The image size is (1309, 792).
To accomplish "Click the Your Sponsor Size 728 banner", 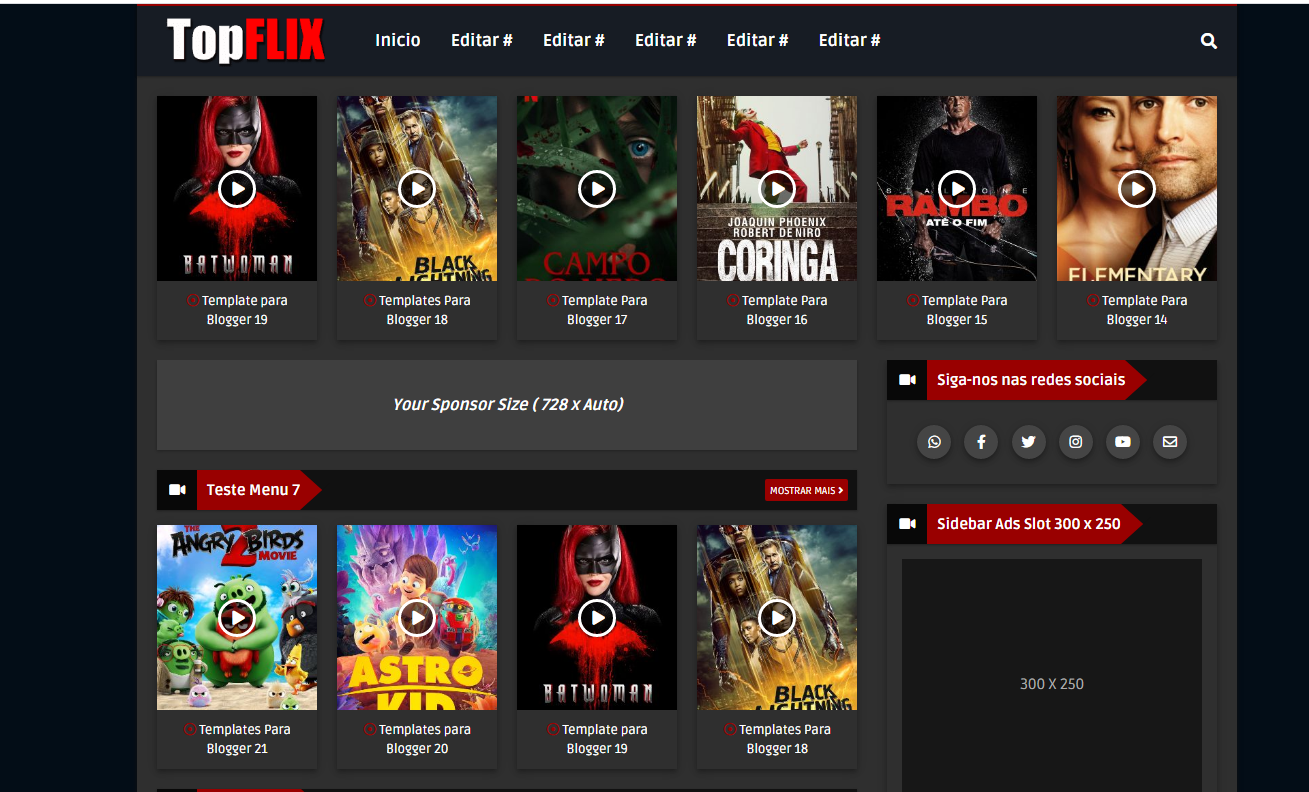I will (507, 405).
